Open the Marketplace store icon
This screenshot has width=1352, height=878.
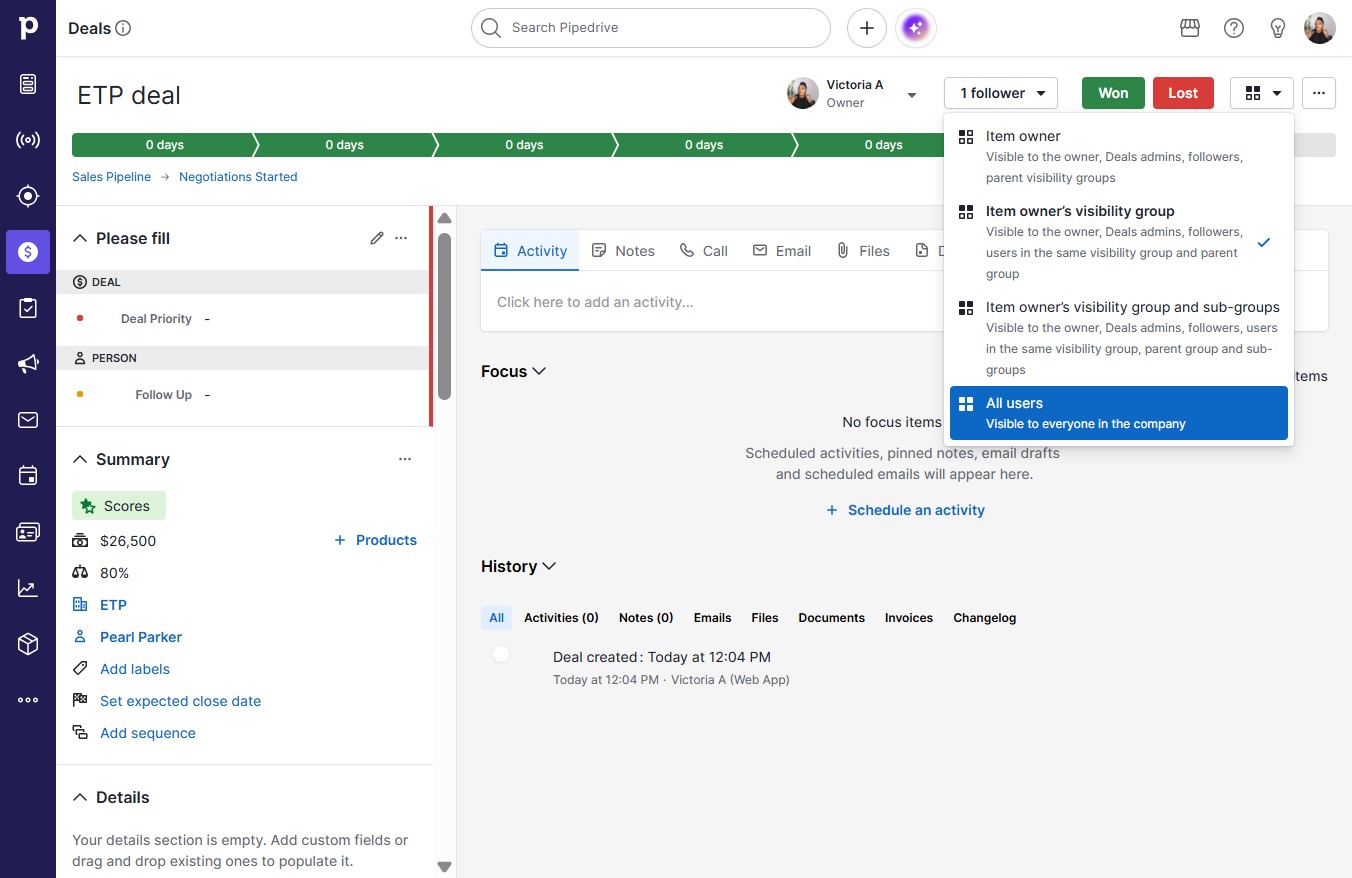tap(1190, 28)
